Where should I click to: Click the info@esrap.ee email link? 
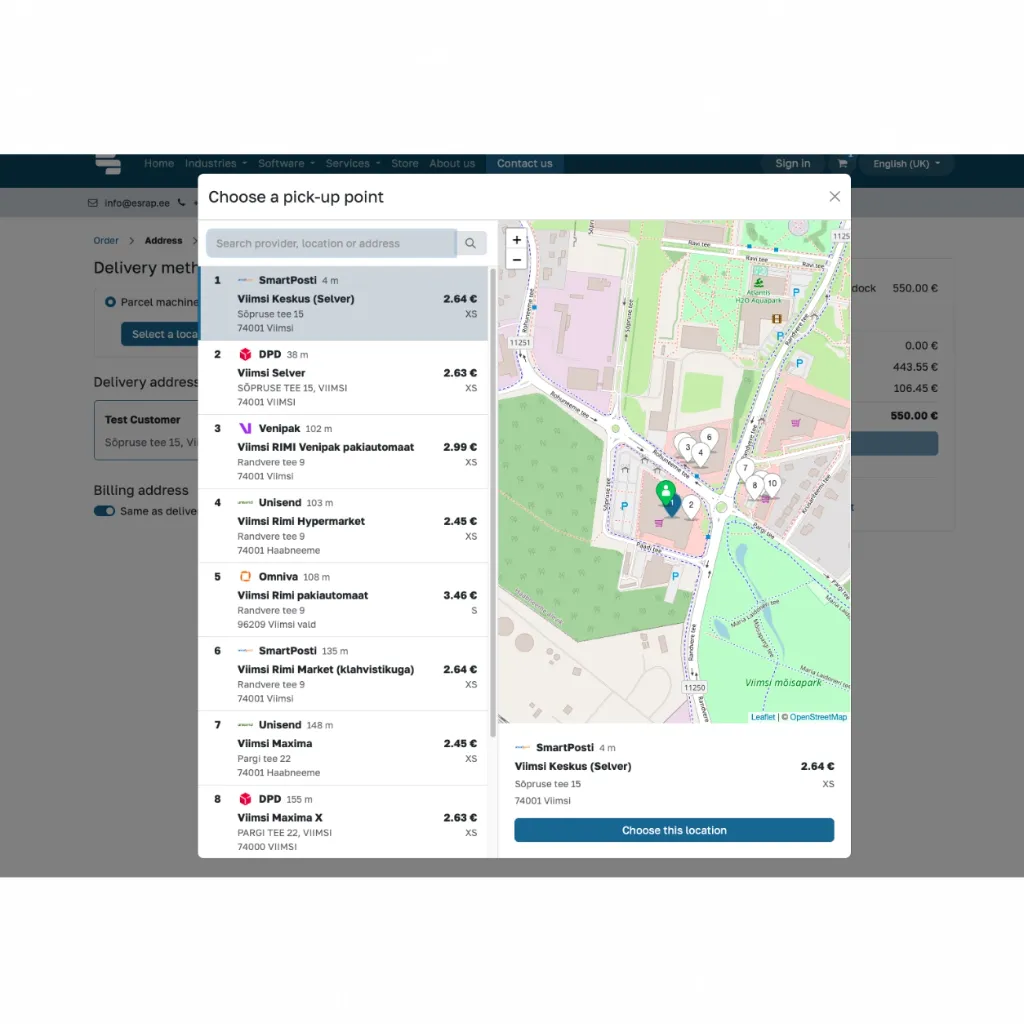[137, 203]
